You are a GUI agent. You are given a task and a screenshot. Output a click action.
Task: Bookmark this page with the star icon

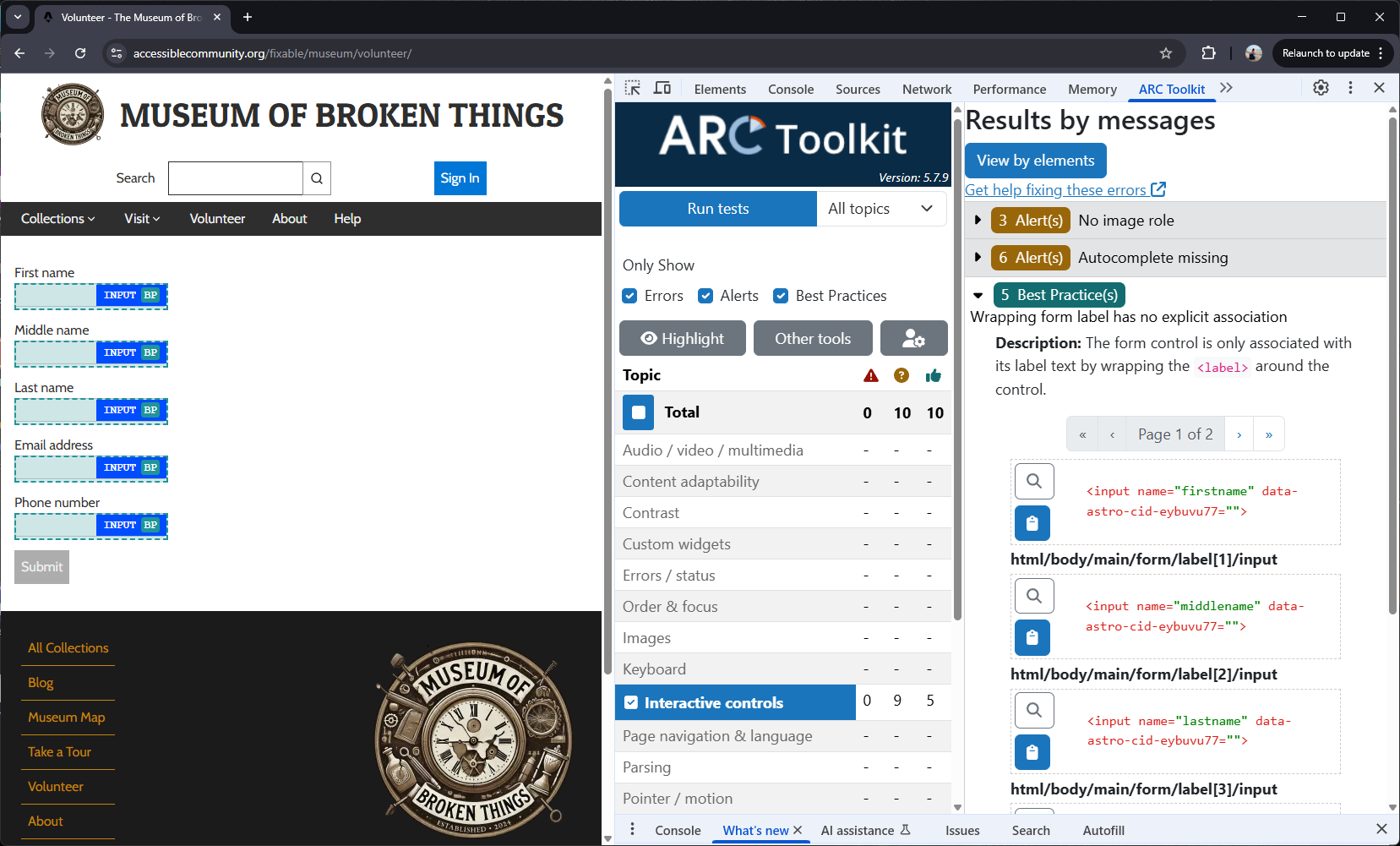(1166, 53)
